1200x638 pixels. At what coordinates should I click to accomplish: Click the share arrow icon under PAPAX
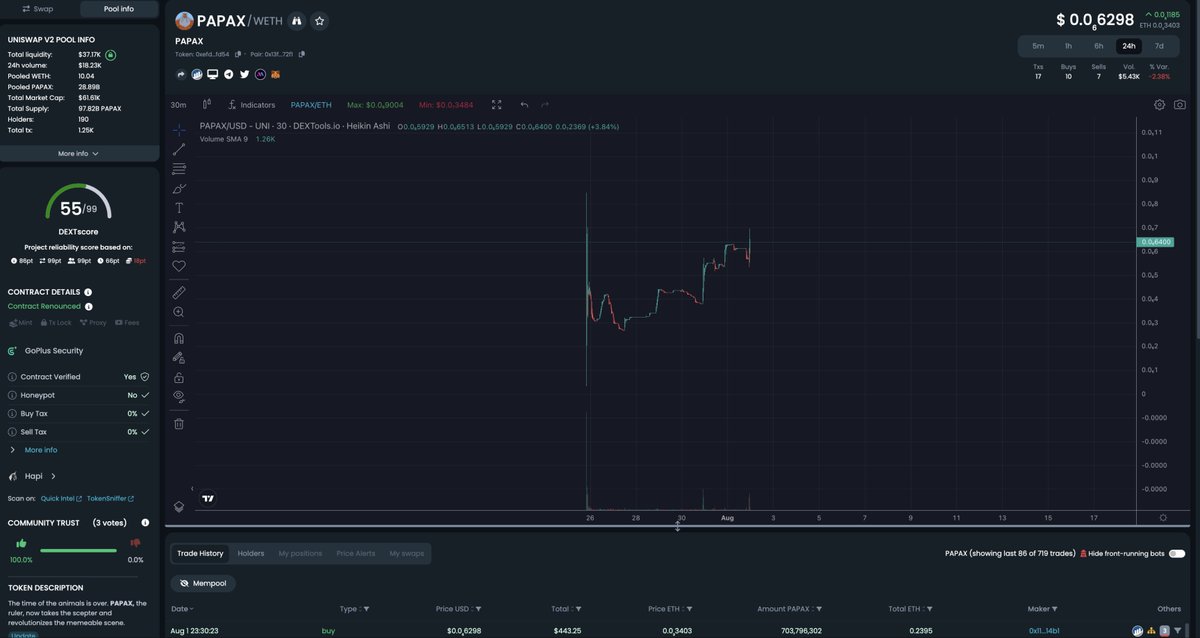pyautogui.click(x=181, y=74)
